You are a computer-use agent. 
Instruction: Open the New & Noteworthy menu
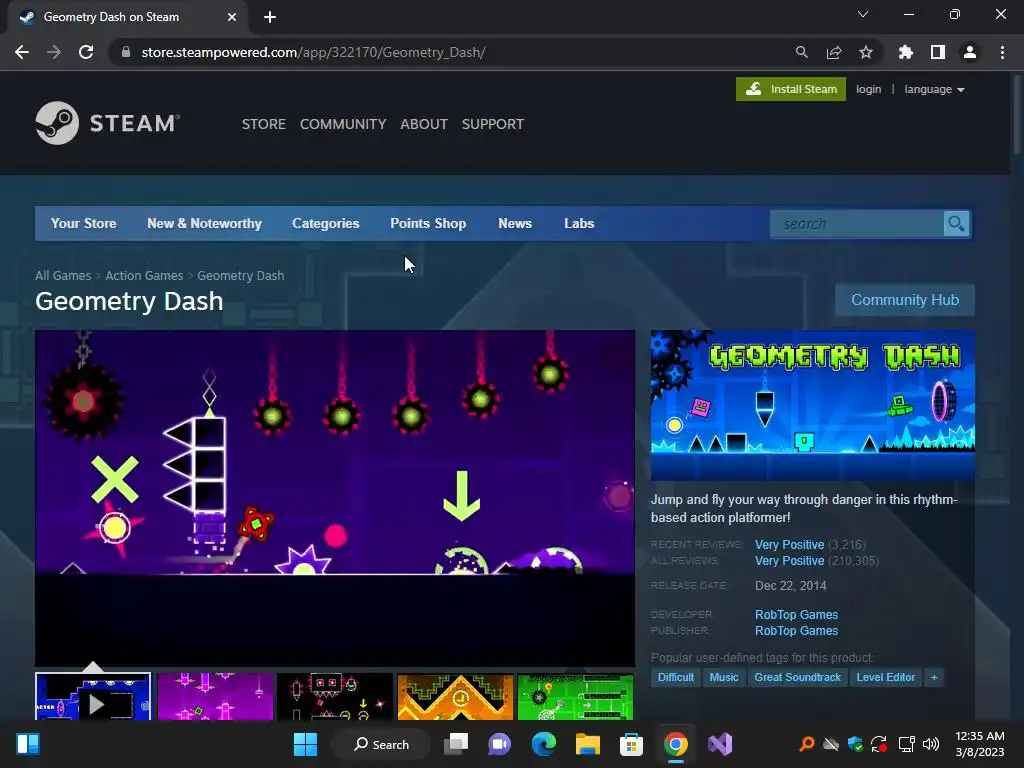pyautogui.click(x=204, y=223)
